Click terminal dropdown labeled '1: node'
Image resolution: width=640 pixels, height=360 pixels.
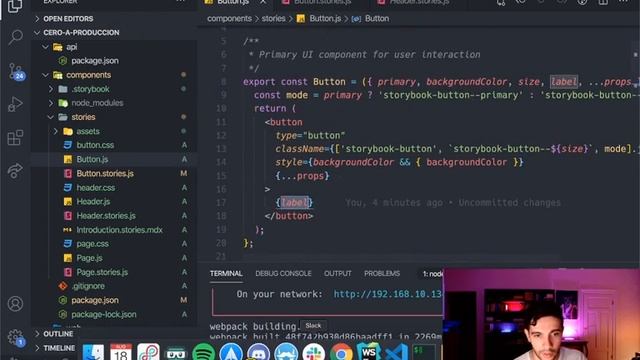pos(433,274)
